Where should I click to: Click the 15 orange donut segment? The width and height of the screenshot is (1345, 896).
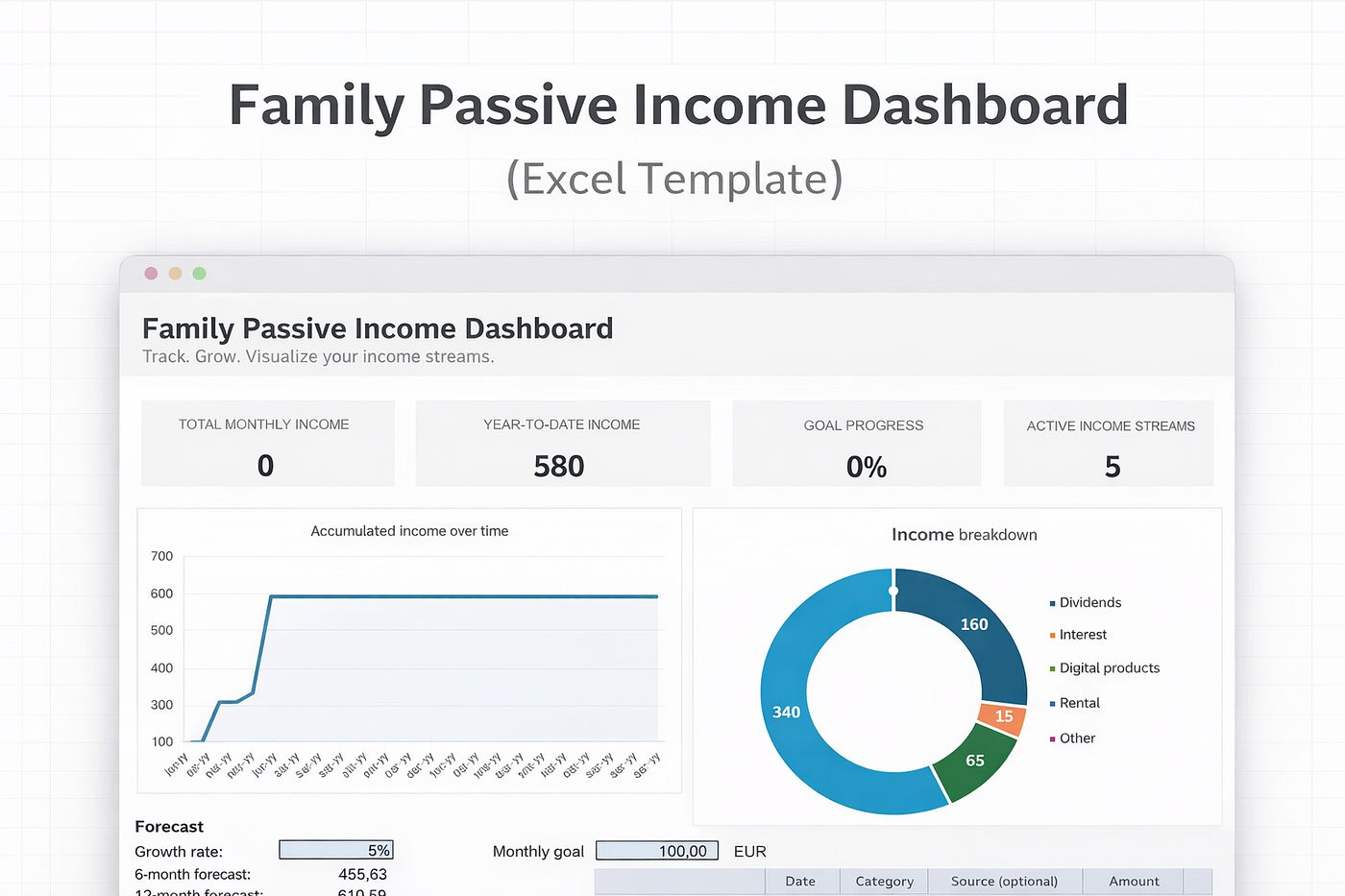(1003, 717)
